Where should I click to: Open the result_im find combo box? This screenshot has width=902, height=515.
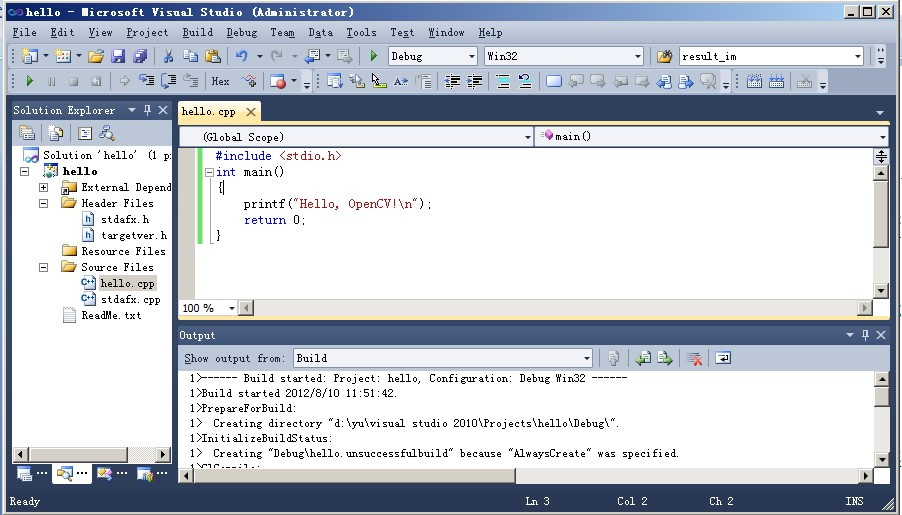[858, 56]
